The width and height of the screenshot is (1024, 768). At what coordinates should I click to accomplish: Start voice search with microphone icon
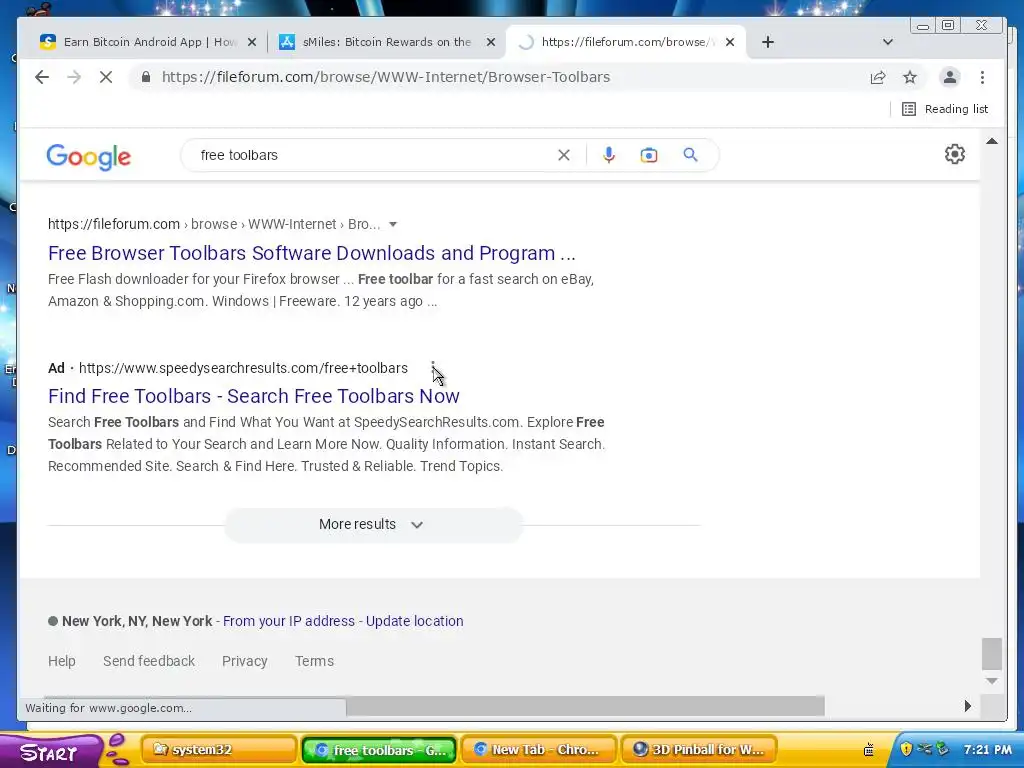(x=609, y=155)
